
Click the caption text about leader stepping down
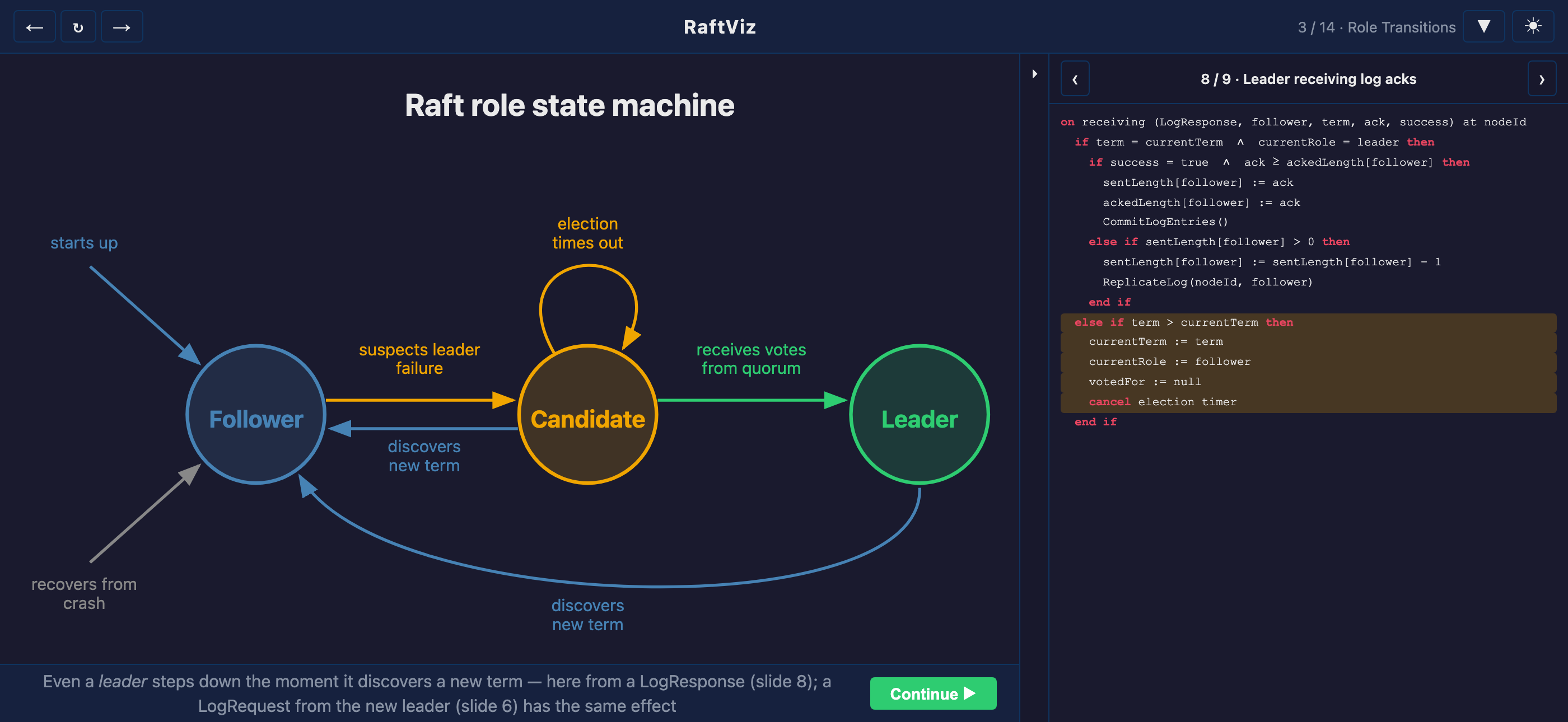tap(437, 693)
